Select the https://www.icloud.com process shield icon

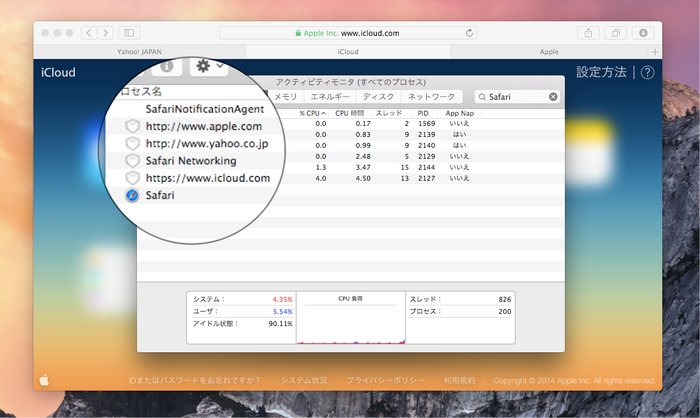(132, 178)
